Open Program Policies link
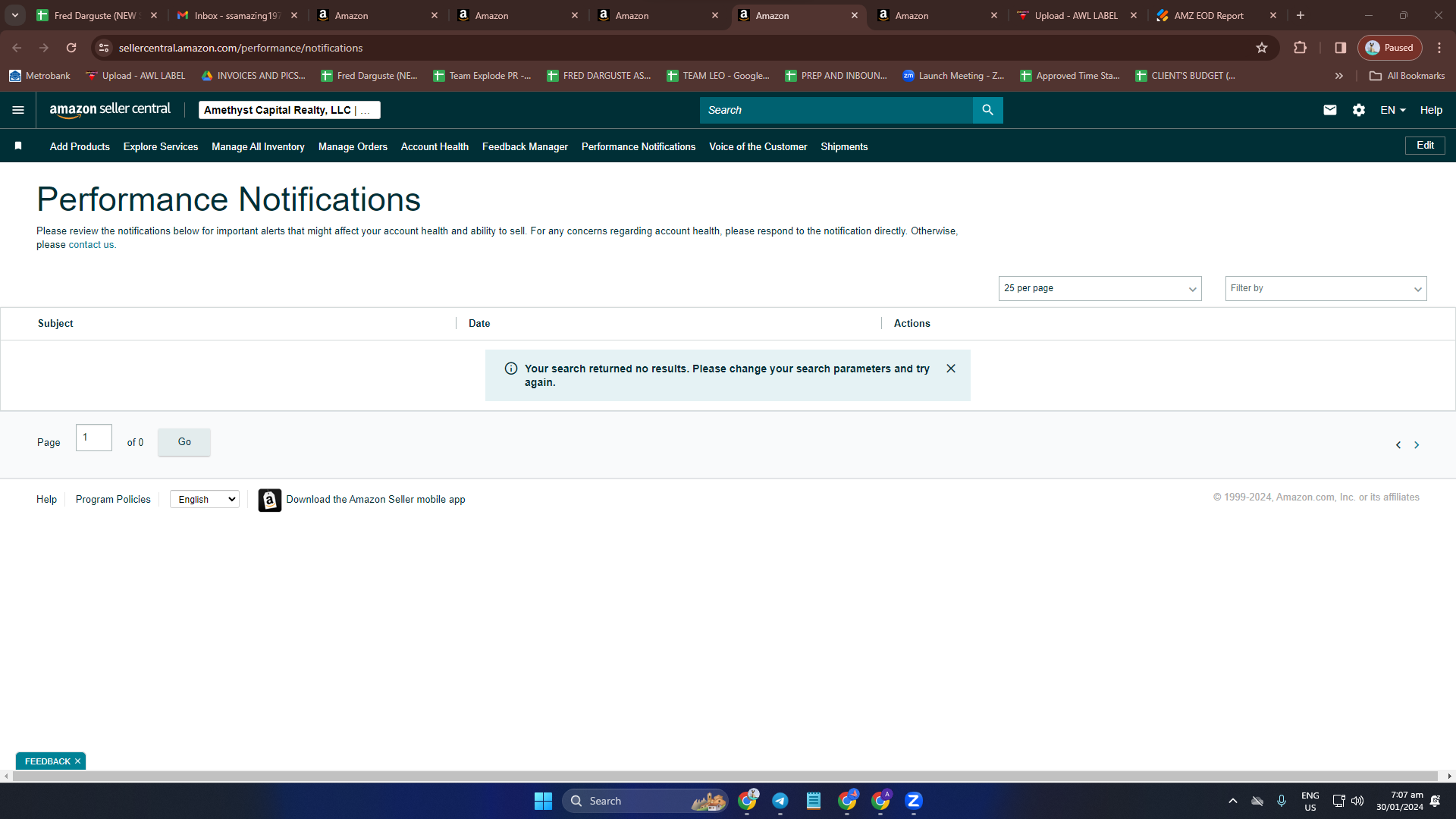The image size is (1456, 819). point(113,499)
